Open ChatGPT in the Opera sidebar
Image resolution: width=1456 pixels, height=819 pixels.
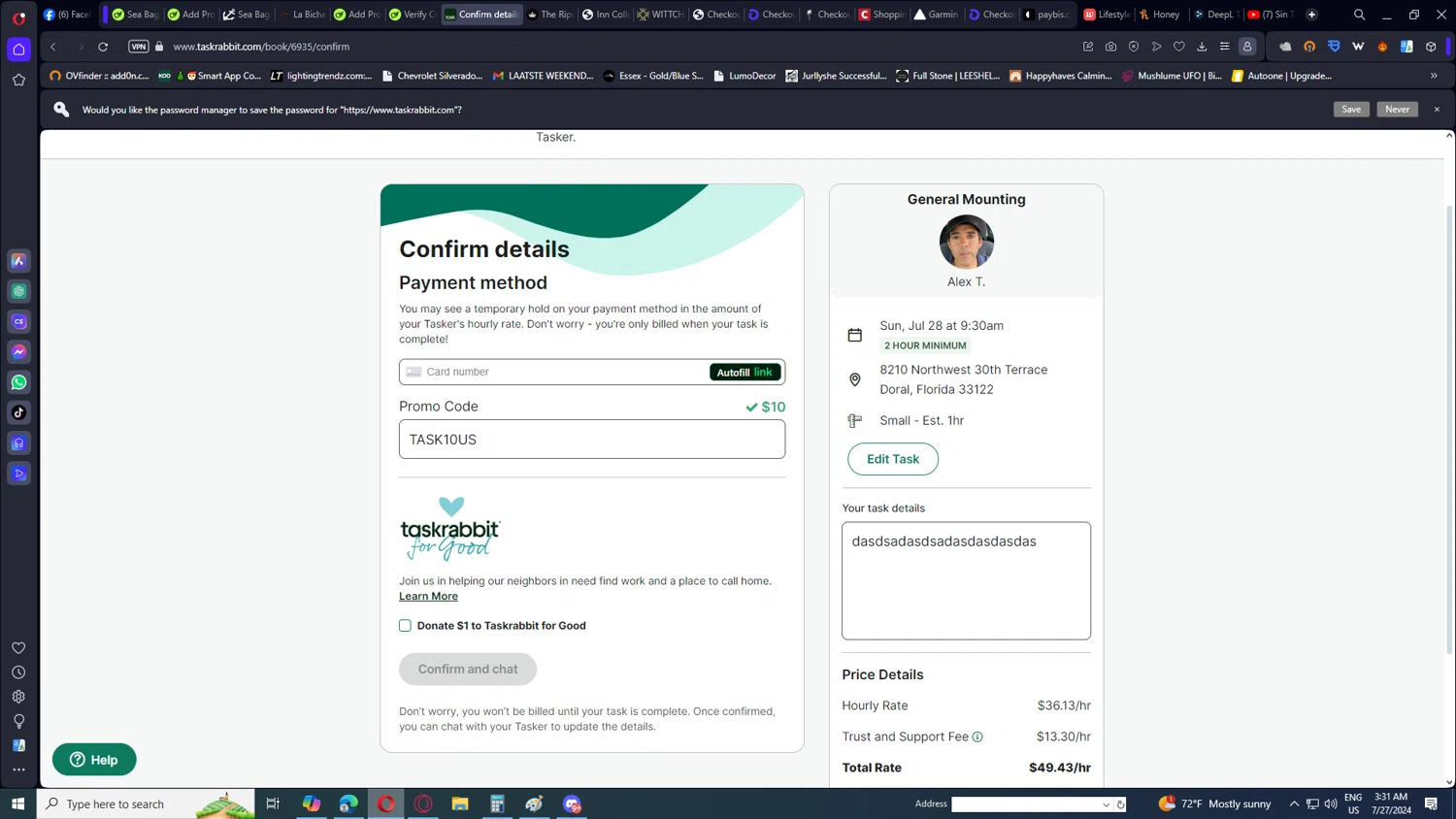coord(18,291)
